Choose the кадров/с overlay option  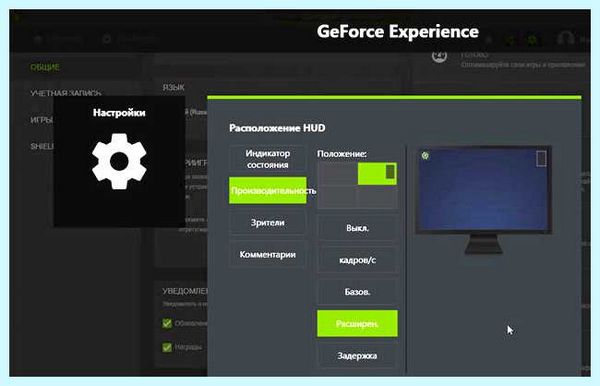[357, 260]
